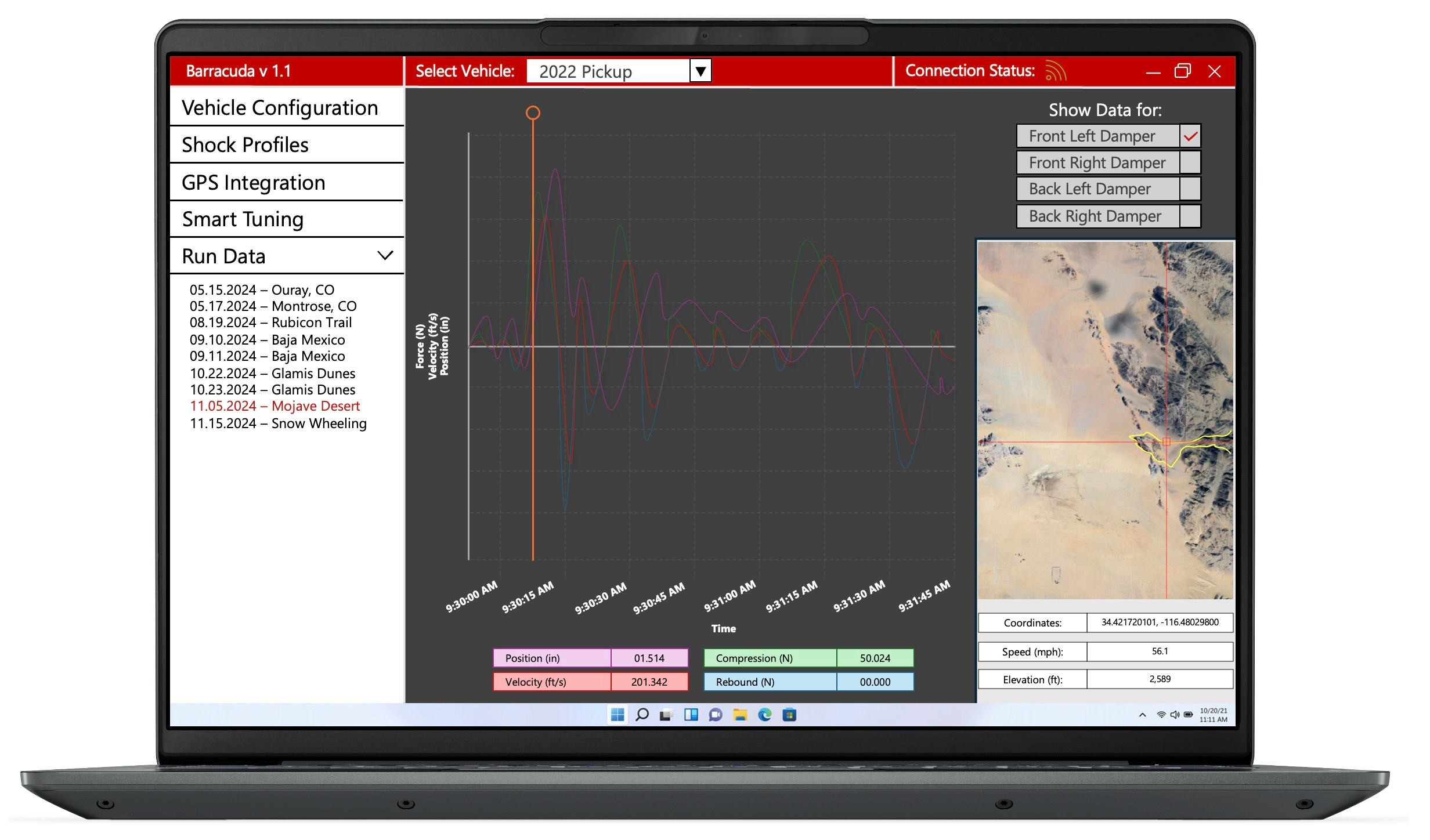
Task: Click the red crosshair marker on the map
Action: (1166, 442)
